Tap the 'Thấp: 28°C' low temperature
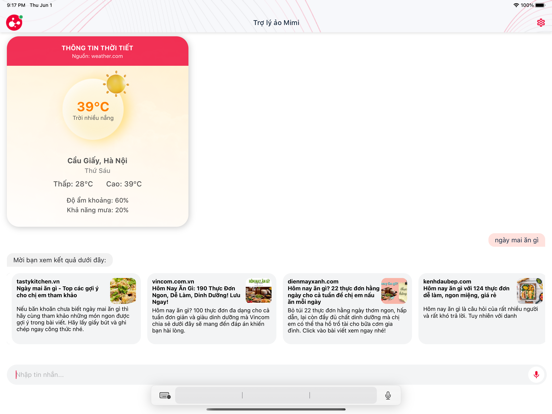Image resolution: width=552 pixels, height=414 pixels. click(73, 184)
